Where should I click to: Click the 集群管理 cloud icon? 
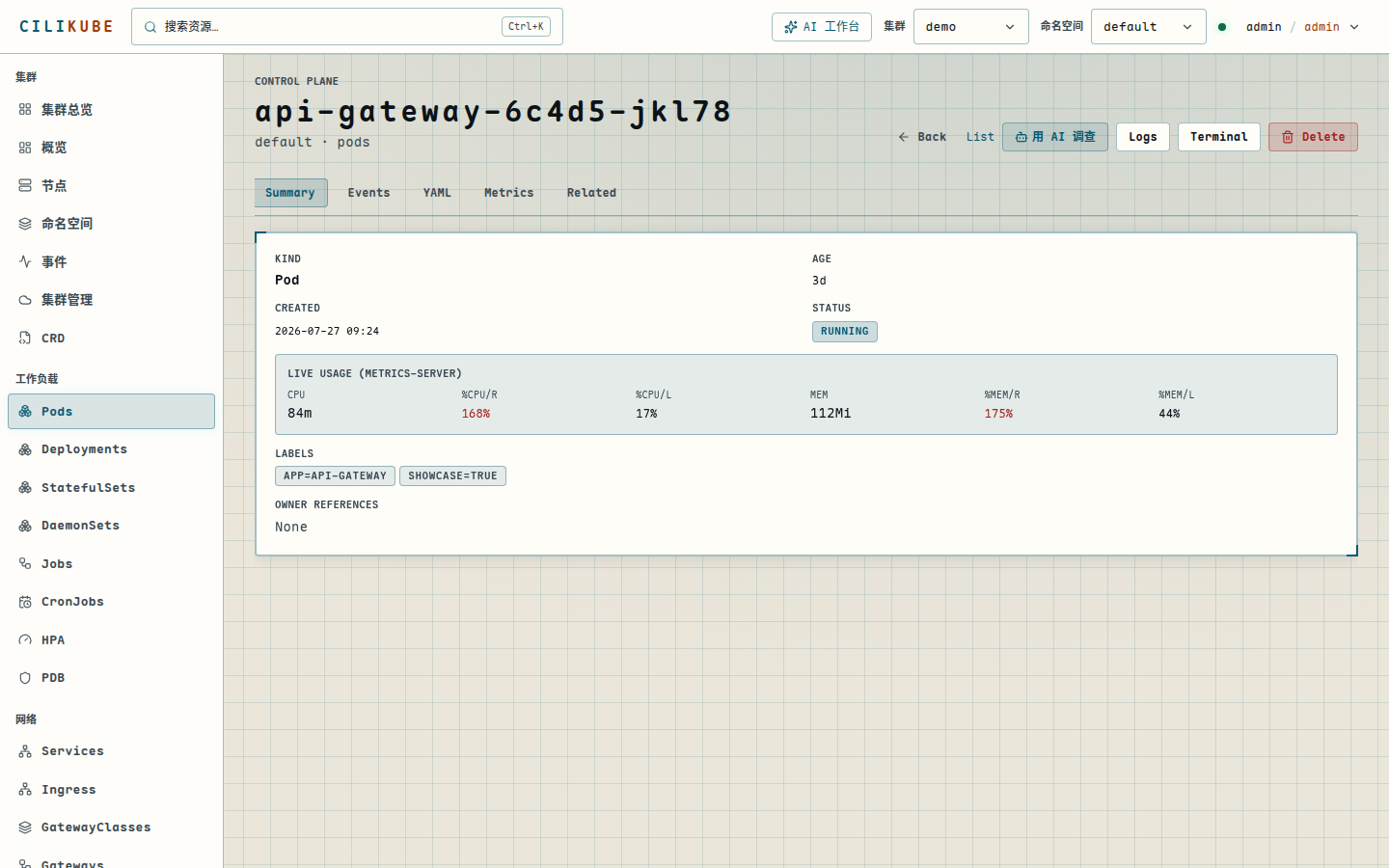[25, 300]
